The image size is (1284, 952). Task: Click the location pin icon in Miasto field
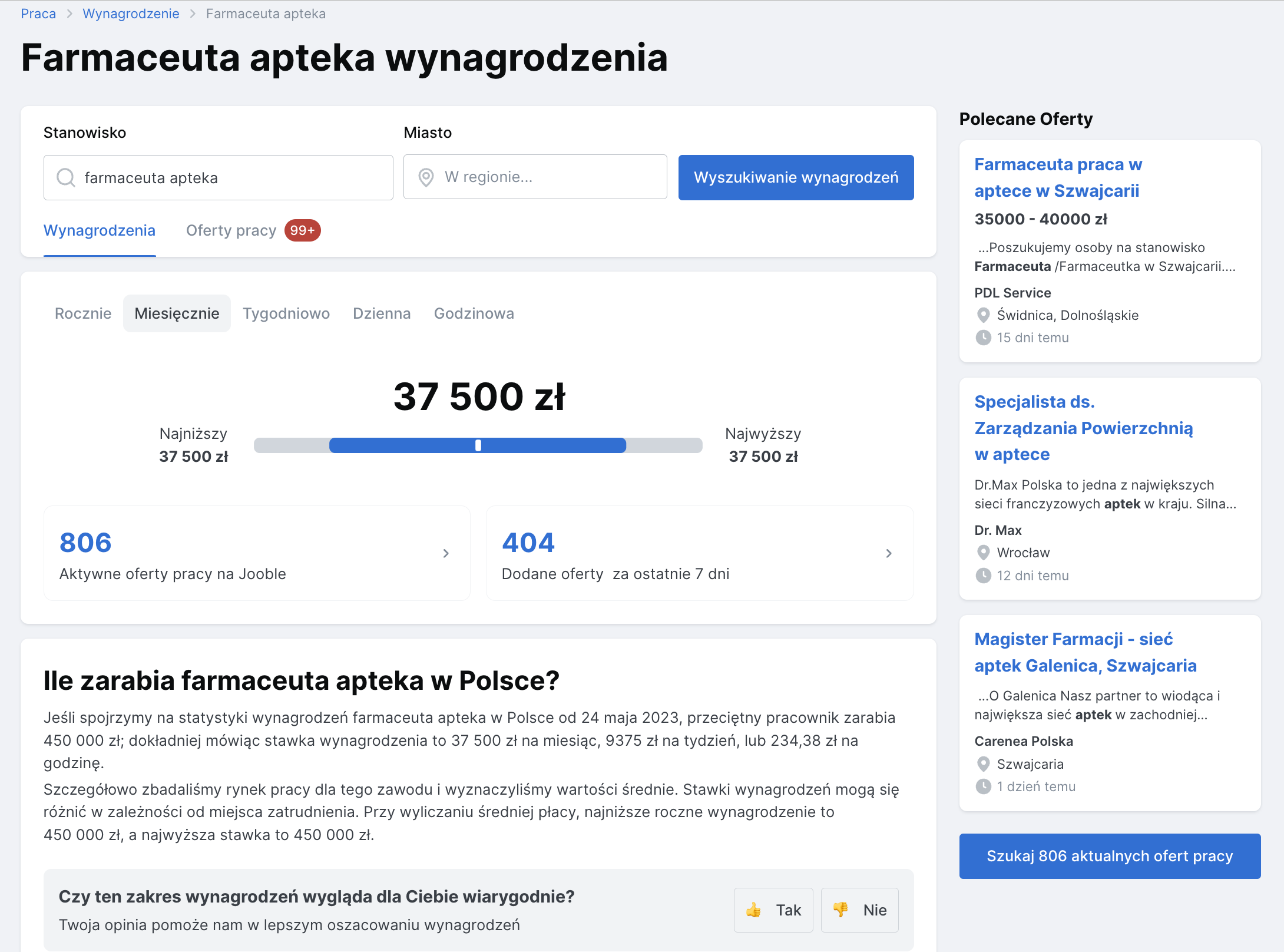426,177
